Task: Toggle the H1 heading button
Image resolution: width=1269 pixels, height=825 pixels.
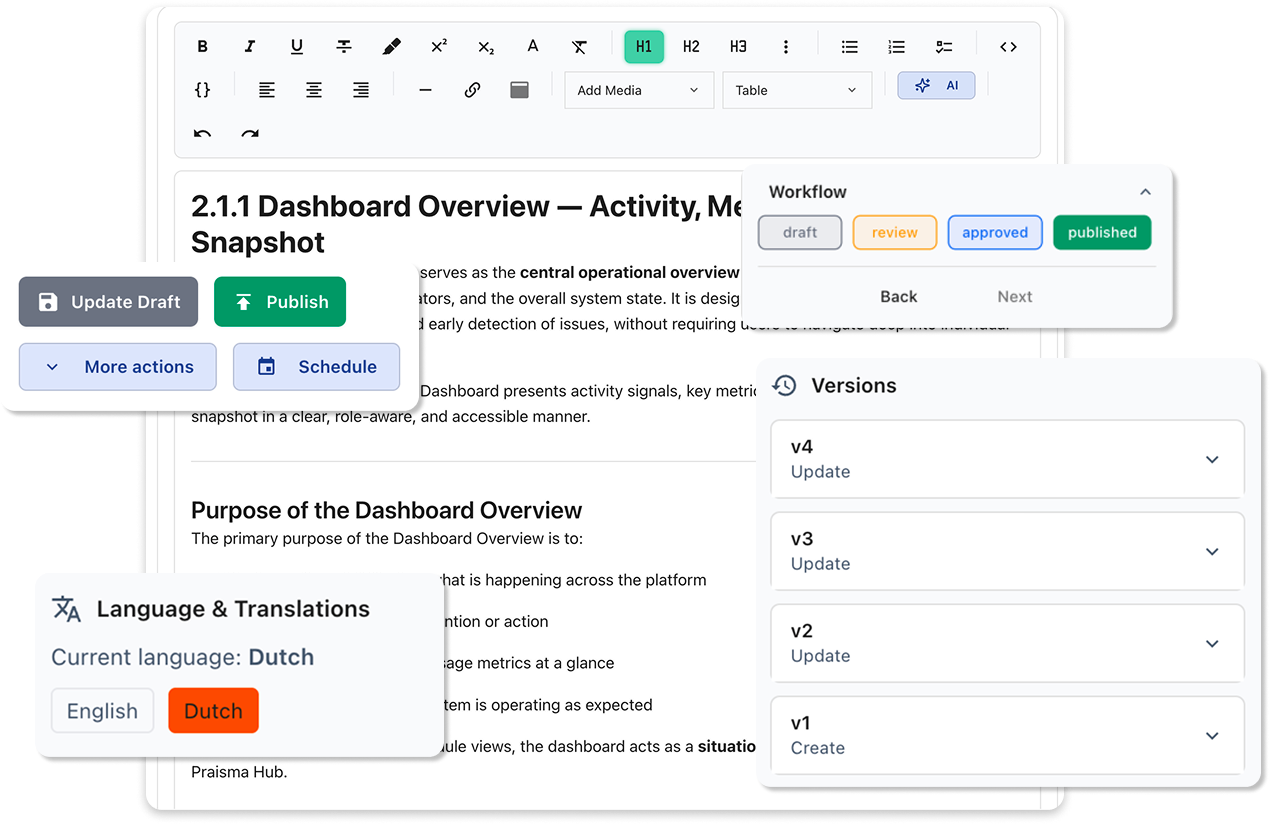Action: click(x=644, y=47)
